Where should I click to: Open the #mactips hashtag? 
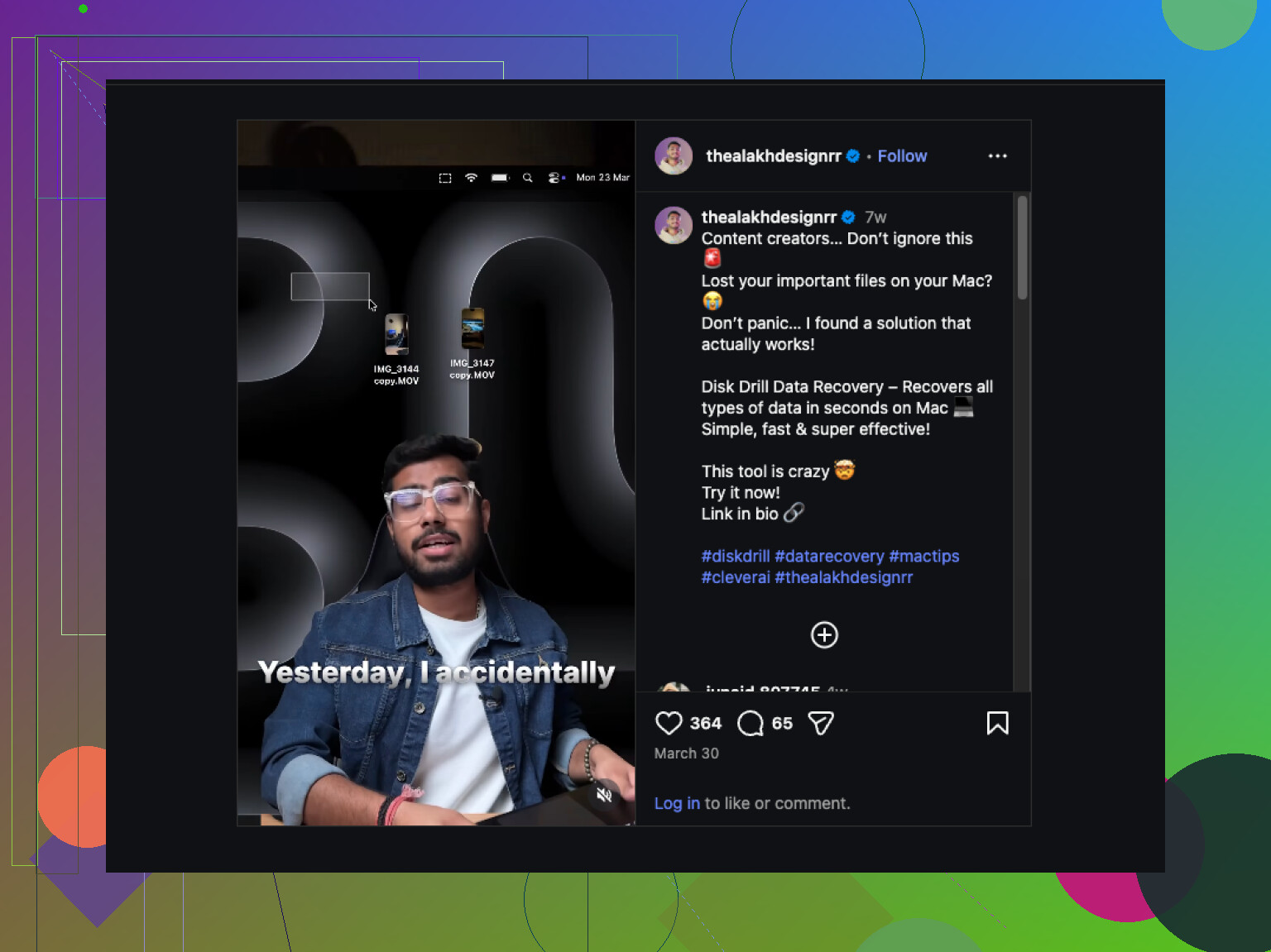coord(924,557)
